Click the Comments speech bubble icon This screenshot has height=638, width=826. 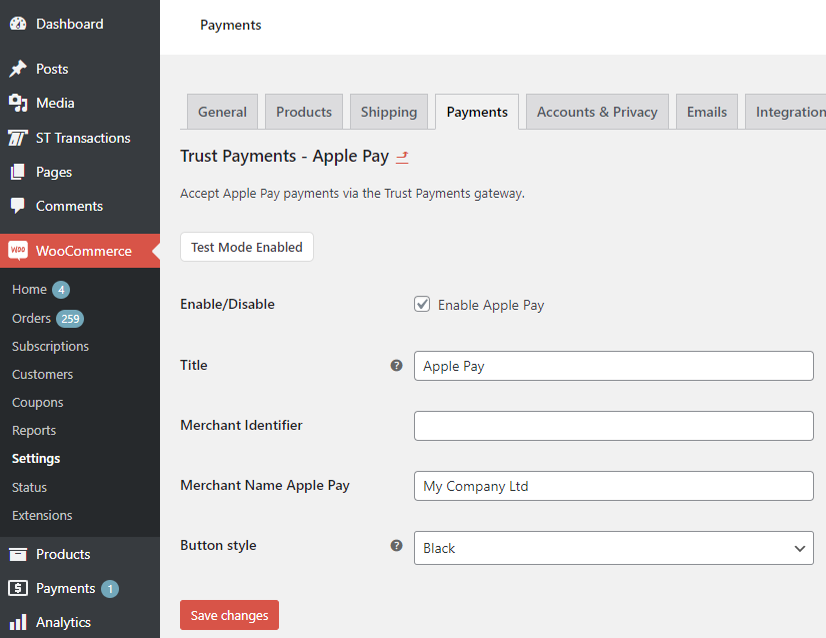pyautogui.click(x=18, y=206)
